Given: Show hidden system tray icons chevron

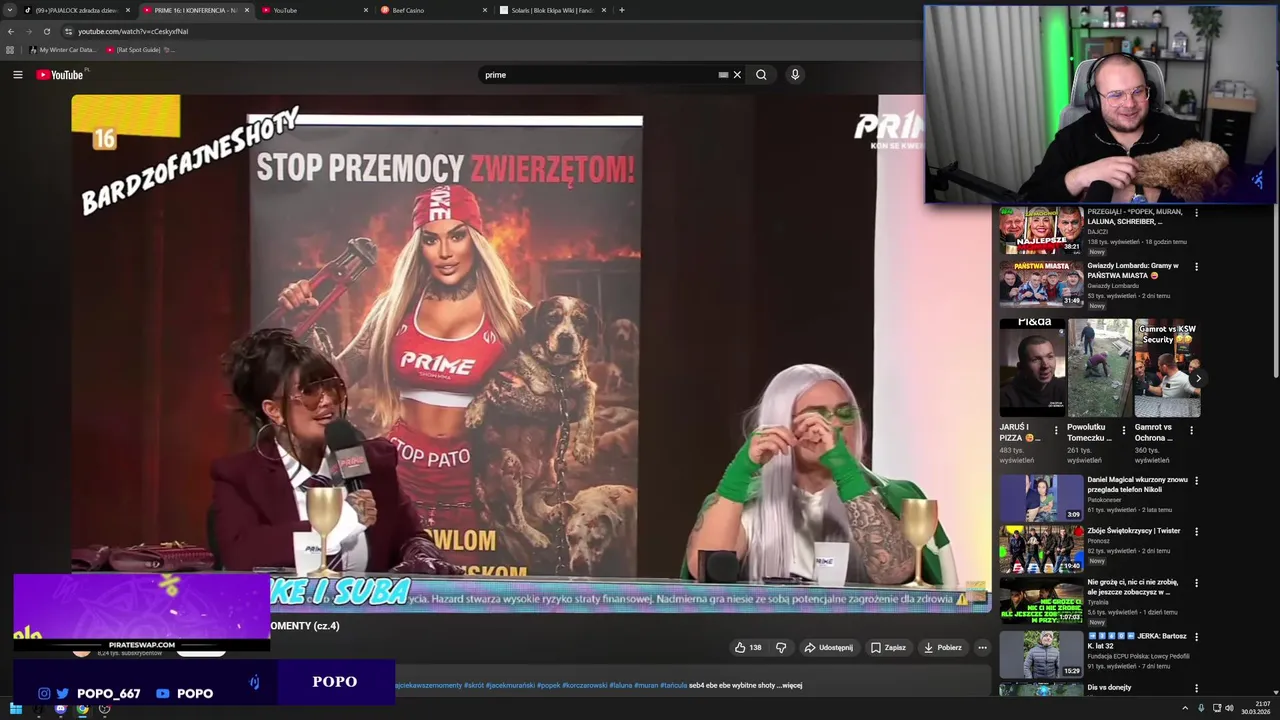Looking at the screenshot, I should 1185,709.
